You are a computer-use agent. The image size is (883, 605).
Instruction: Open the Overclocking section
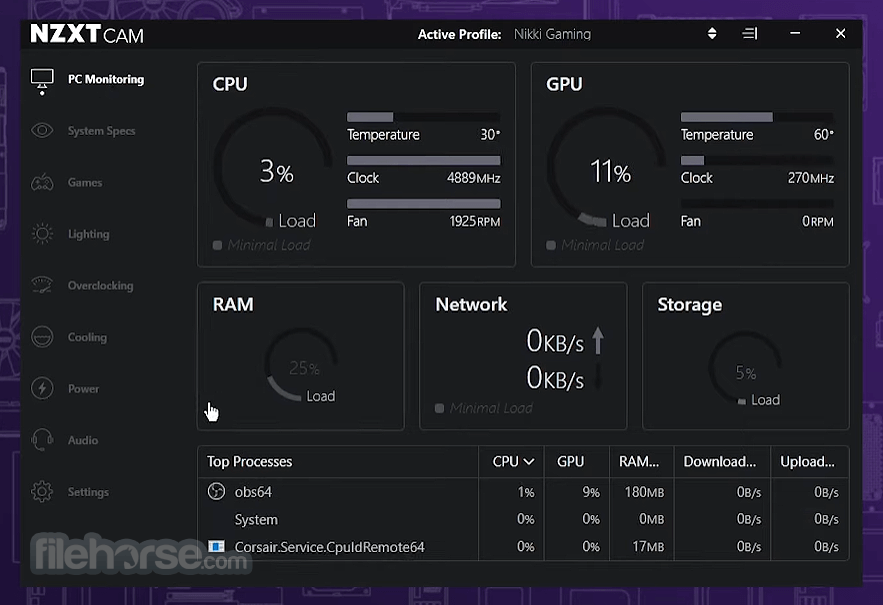(101, 286)
